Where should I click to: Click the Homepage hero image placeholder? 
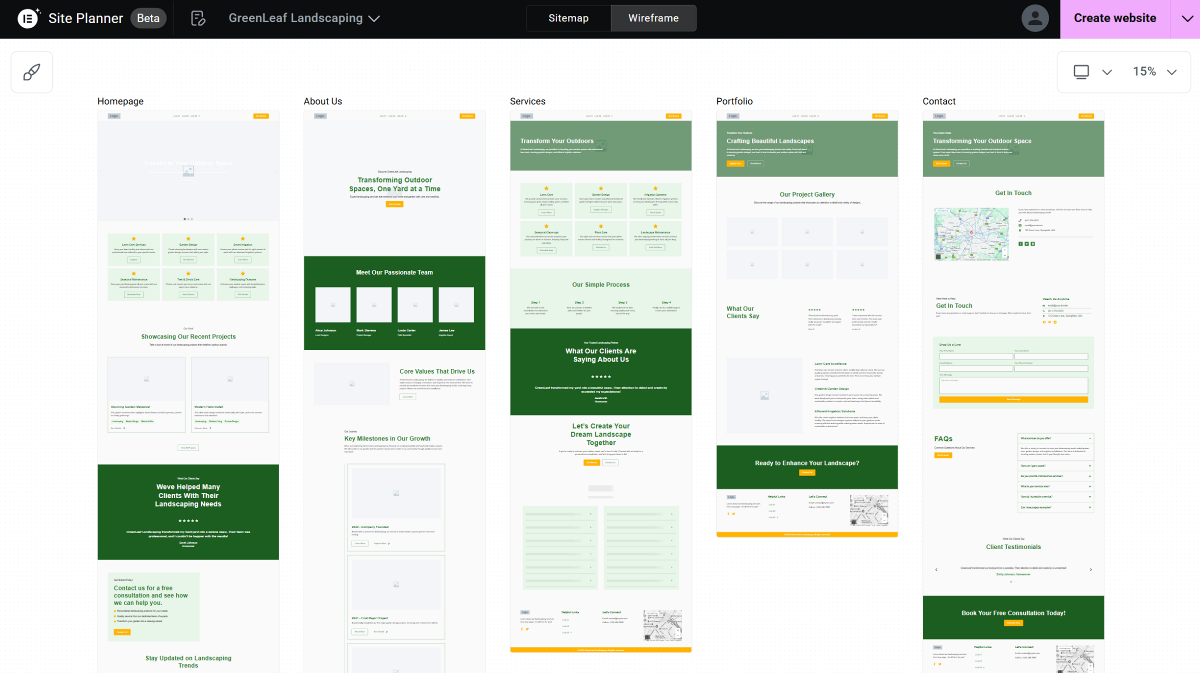tap(188, 170)
